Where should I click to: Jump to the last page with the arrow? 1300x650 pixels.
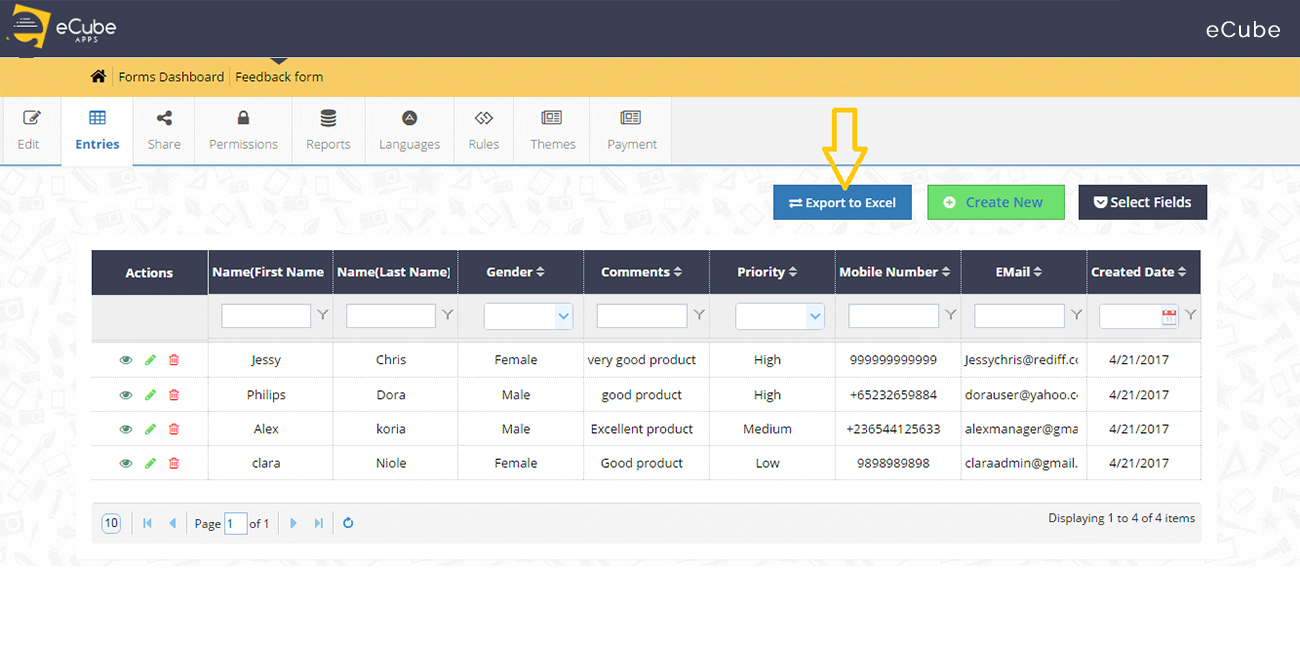(318, 522)
